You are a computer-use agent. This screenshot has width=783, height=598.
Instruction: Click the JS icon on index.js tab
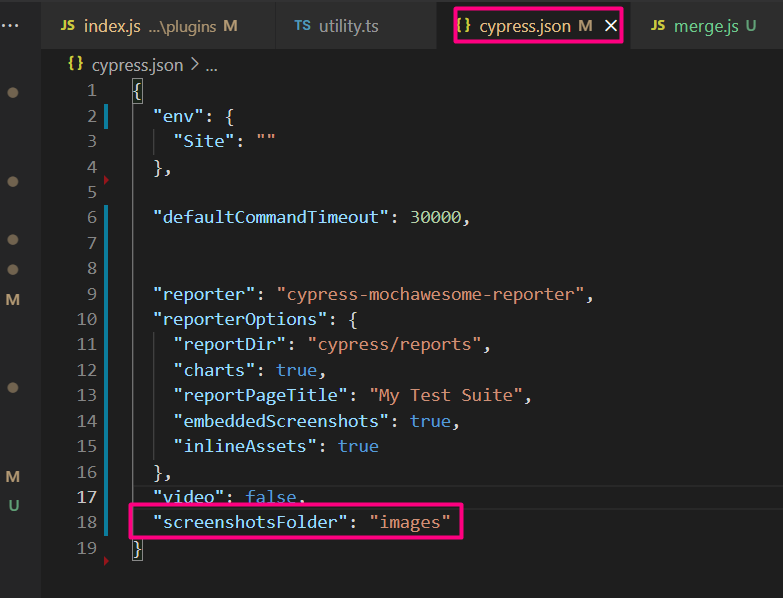coord(67,25)
